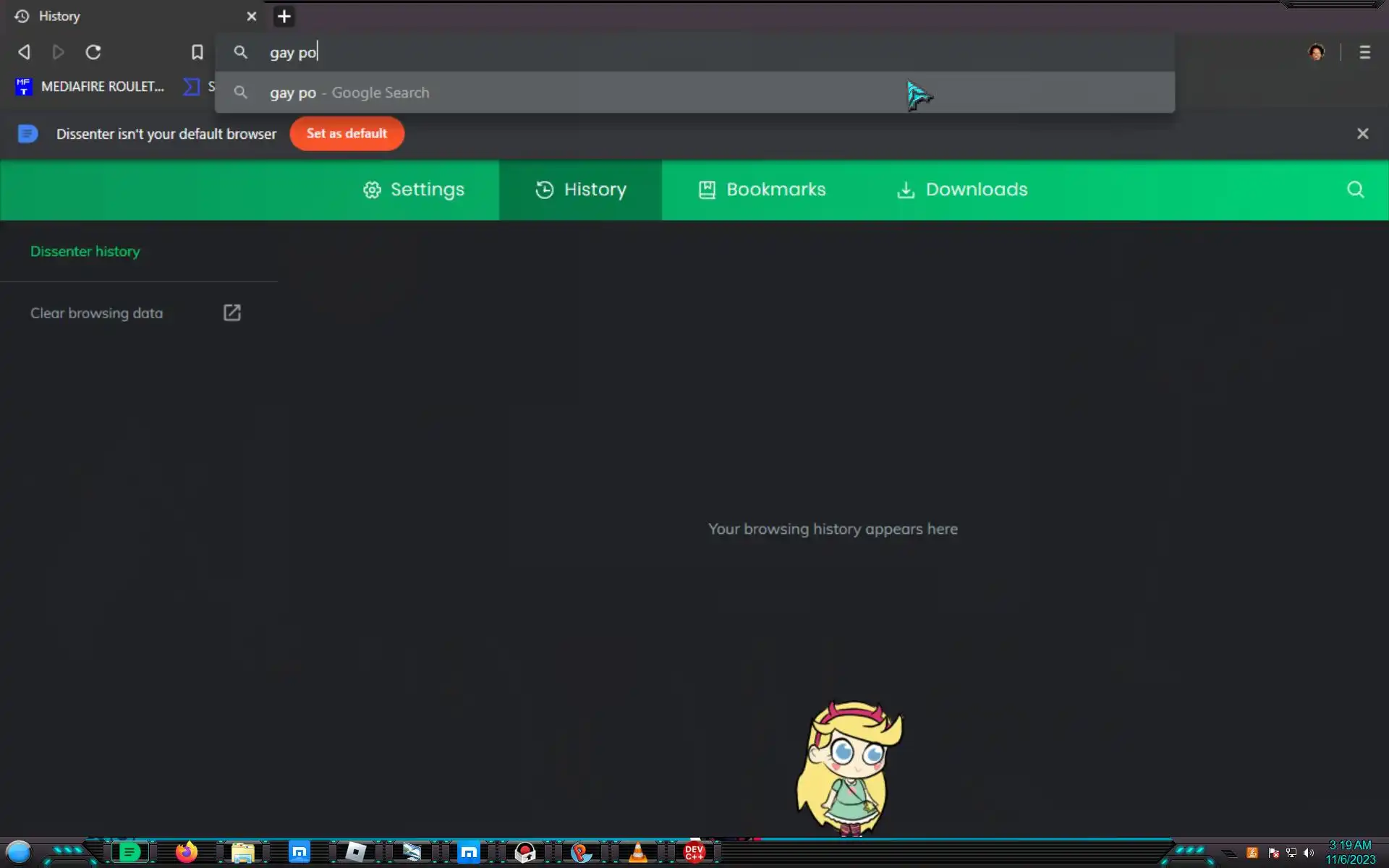Select Dissenter history in sidebar
The height and width of the screenshot is (868, 1389).
[85, 252]
